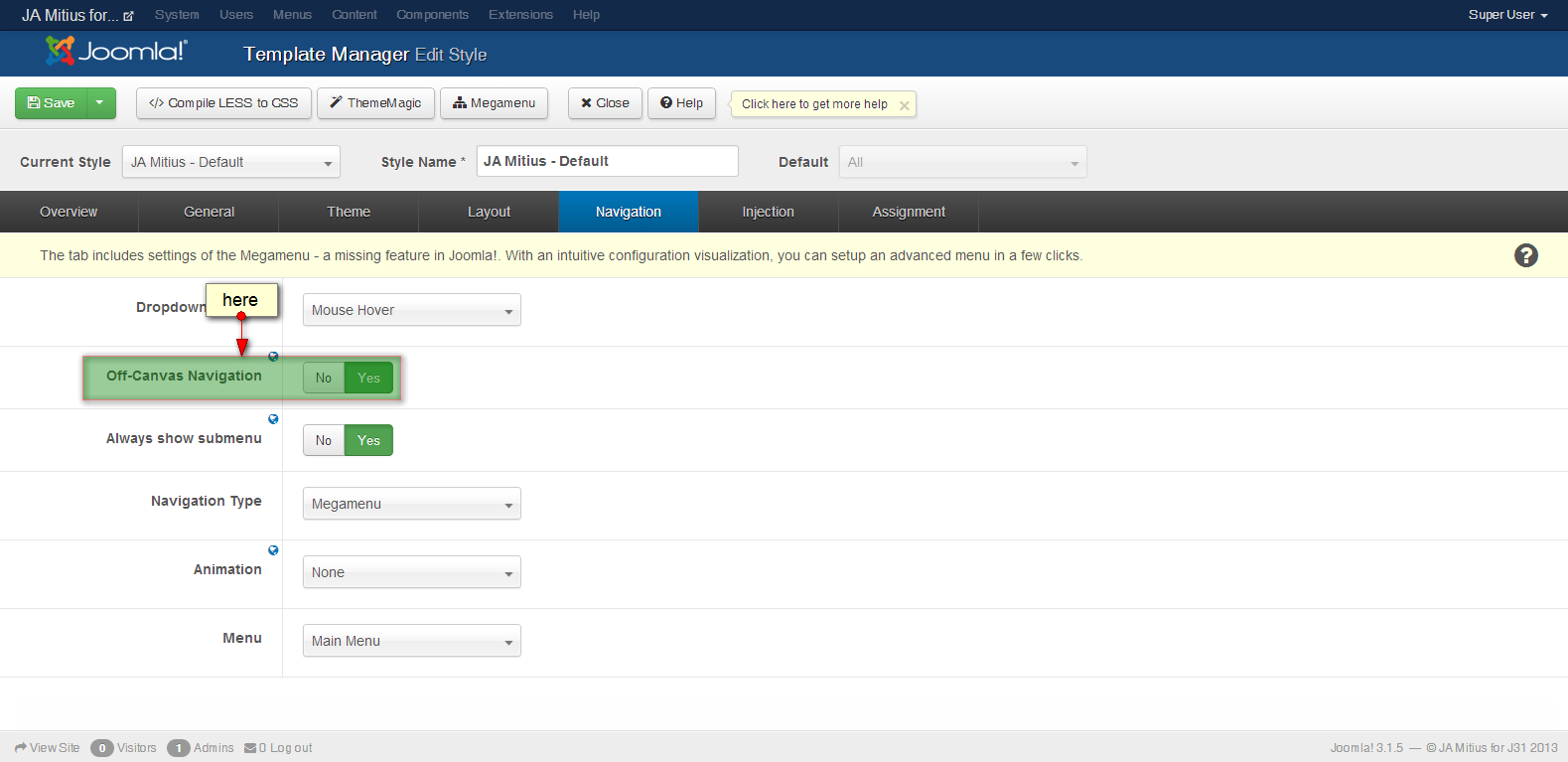Open the System menu
Screen dimensions: 1568x762
click(x=177, y=15)
